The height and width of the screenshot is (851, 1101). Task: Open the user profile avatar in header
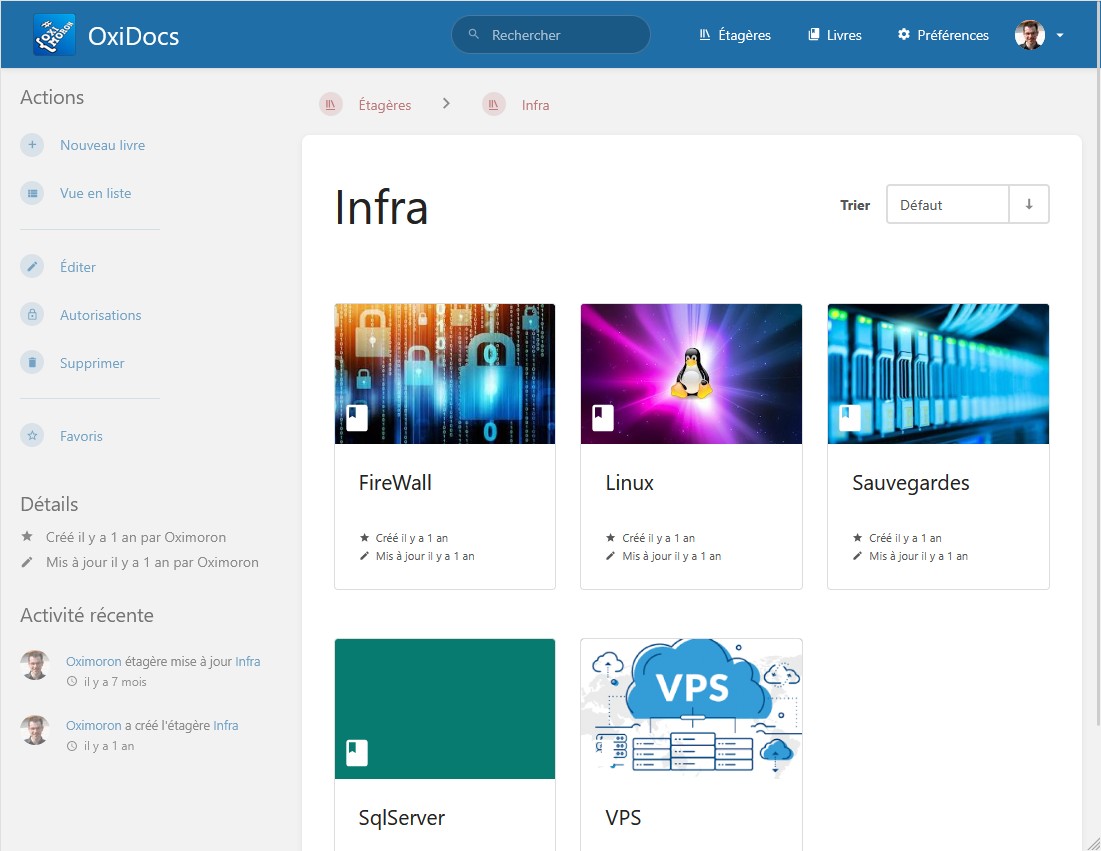click(1029, 34)
